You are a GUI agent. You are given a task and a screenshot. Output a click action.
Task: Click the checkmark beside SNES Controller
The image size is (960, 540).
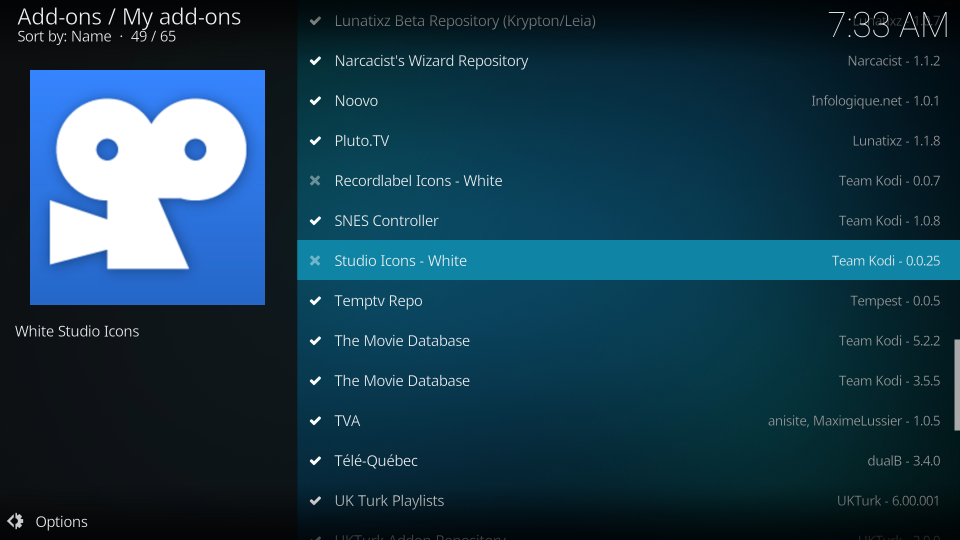point(315,221)
